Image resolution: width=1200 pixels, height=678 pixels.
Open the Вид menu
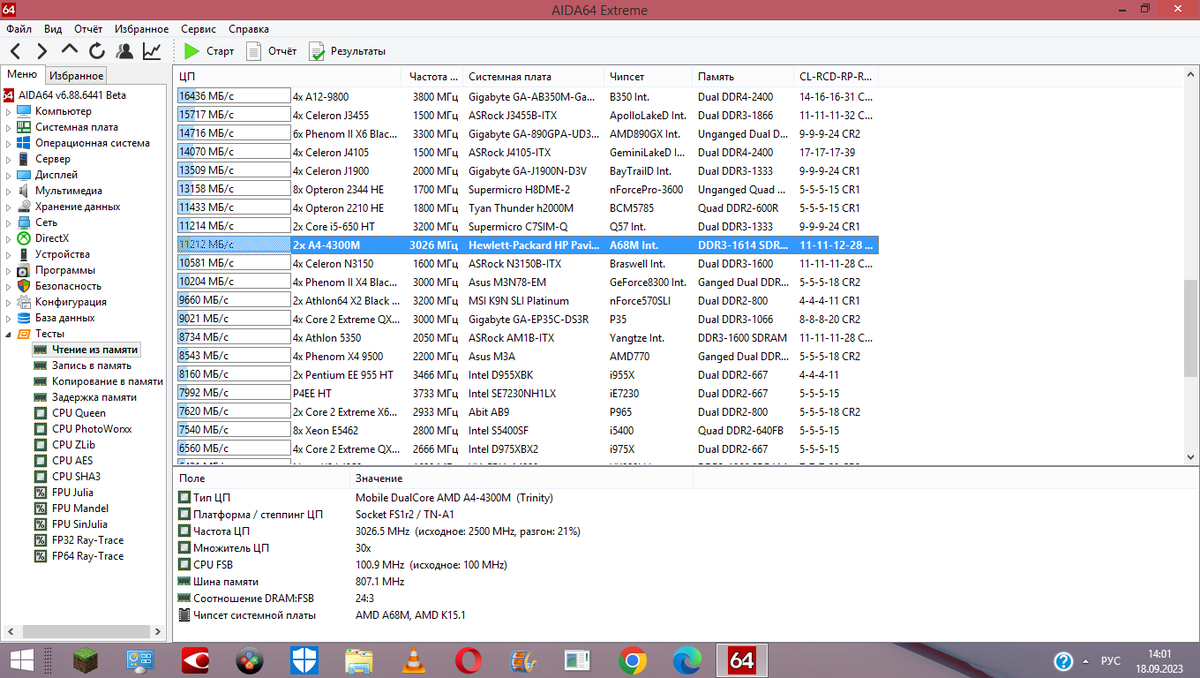[53, 29]
